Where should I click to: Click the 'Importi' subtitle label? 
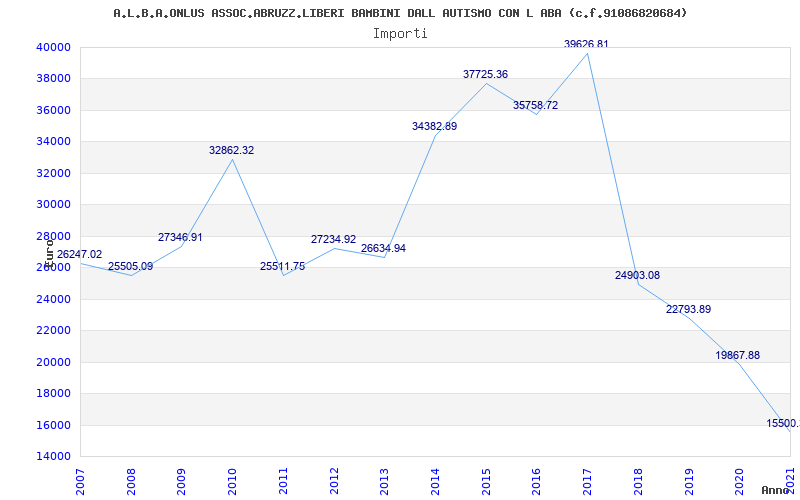400,34
